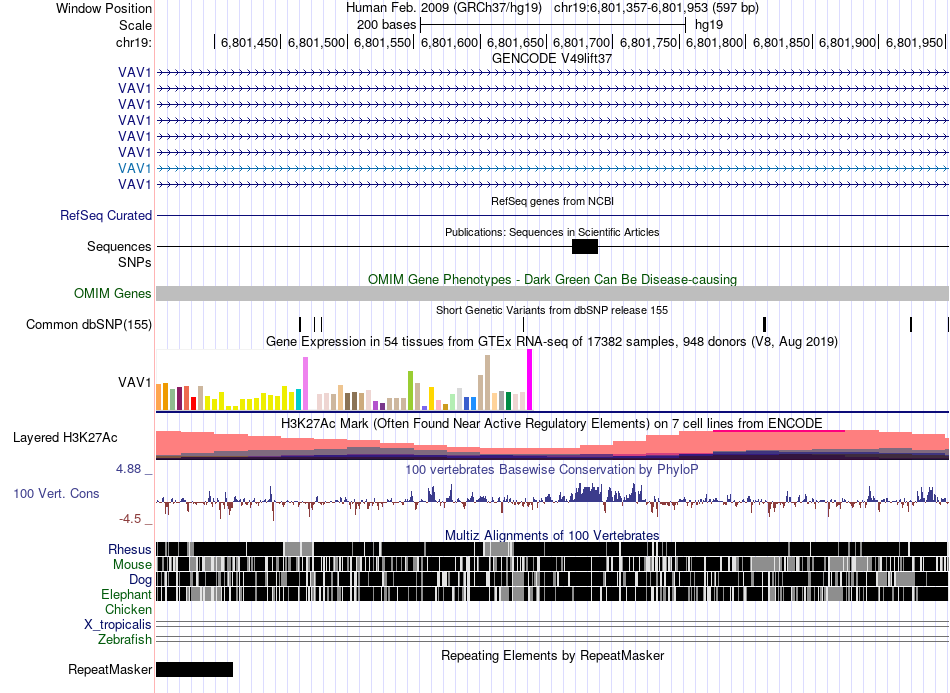
Task: Click the hg19 label beside scale bar
Action: point(709,25)
